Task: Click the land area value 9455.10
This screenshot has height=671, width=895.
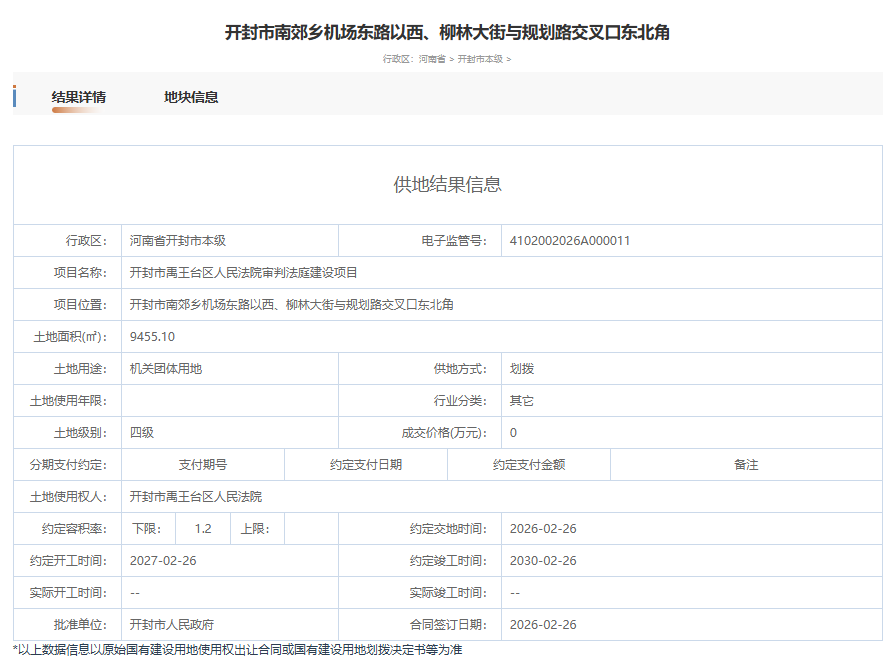Action: pyautogui.click(x=152, y=337)
